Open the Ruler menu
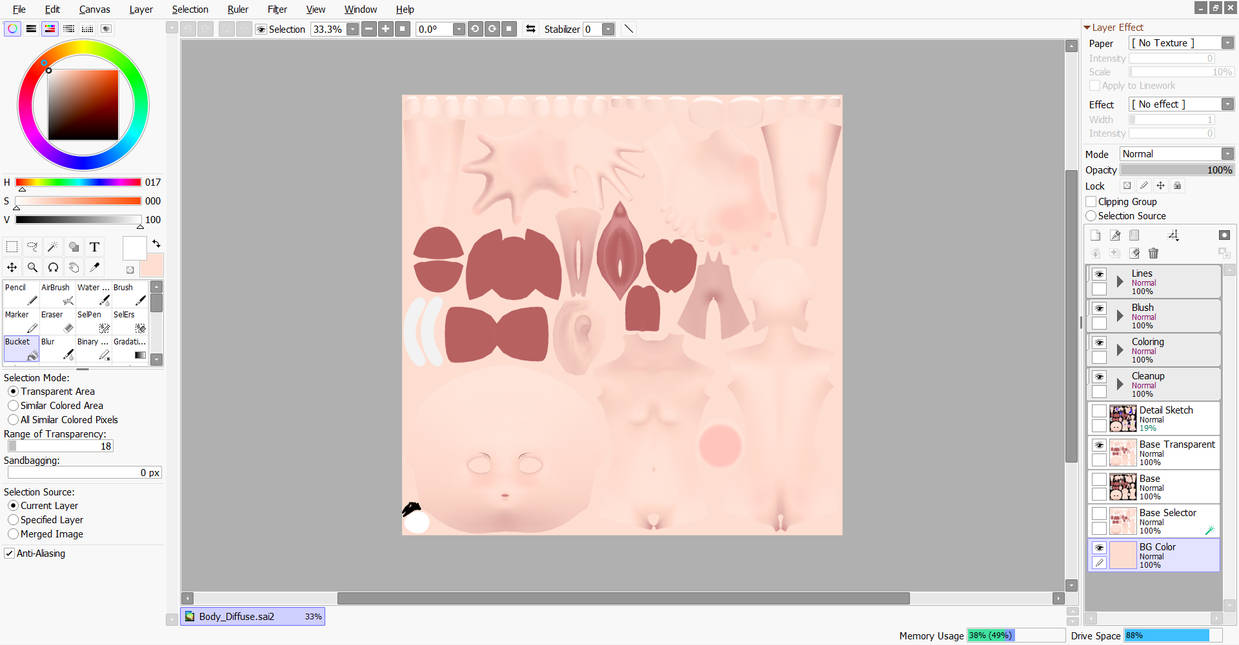 pos(238,9)
